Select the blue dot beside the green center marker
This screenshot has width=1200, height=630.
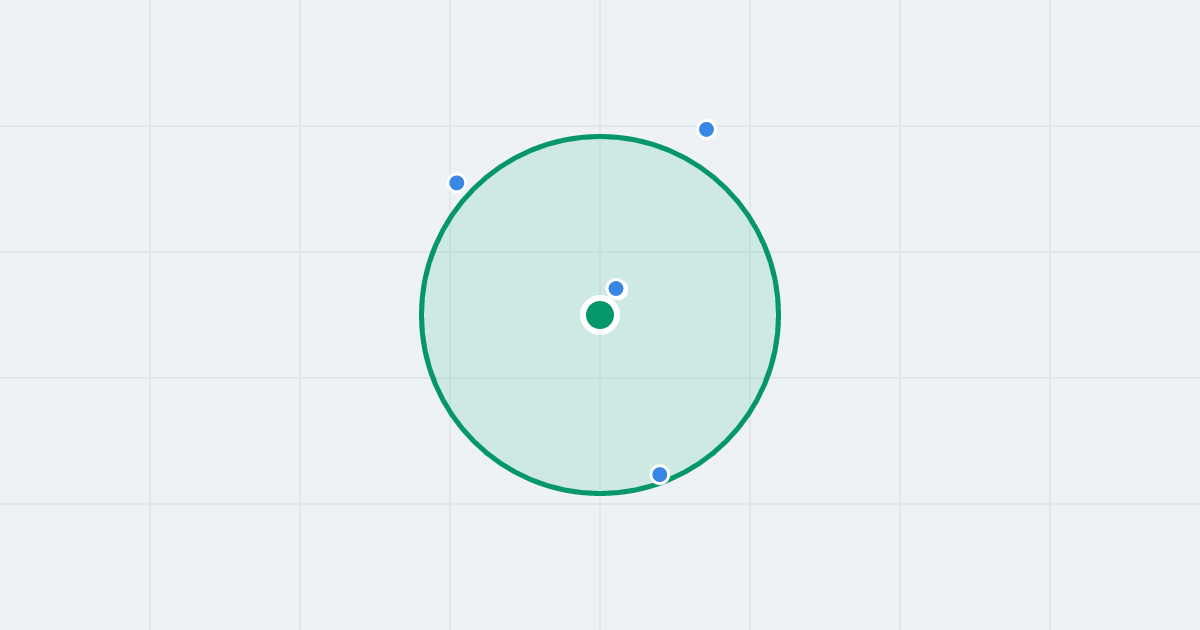point(616,289)
